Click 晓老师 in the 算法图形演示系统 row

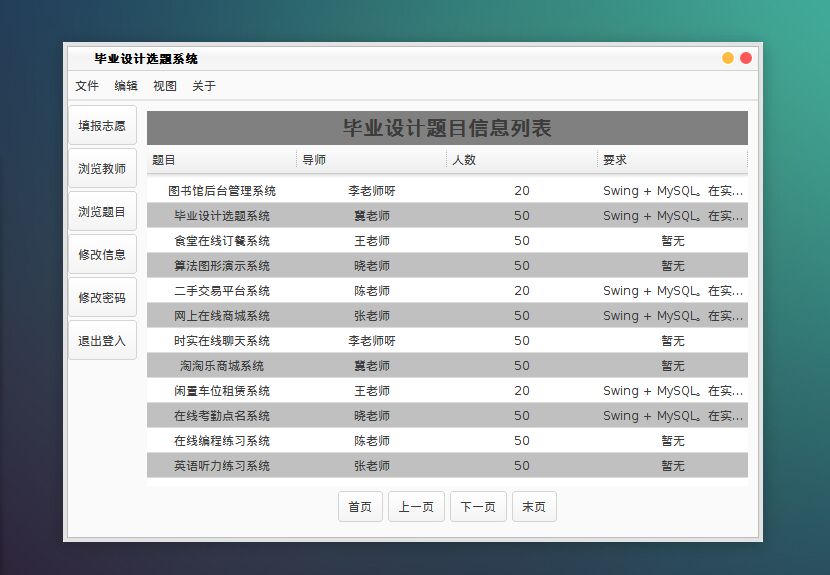click(372, 265)
